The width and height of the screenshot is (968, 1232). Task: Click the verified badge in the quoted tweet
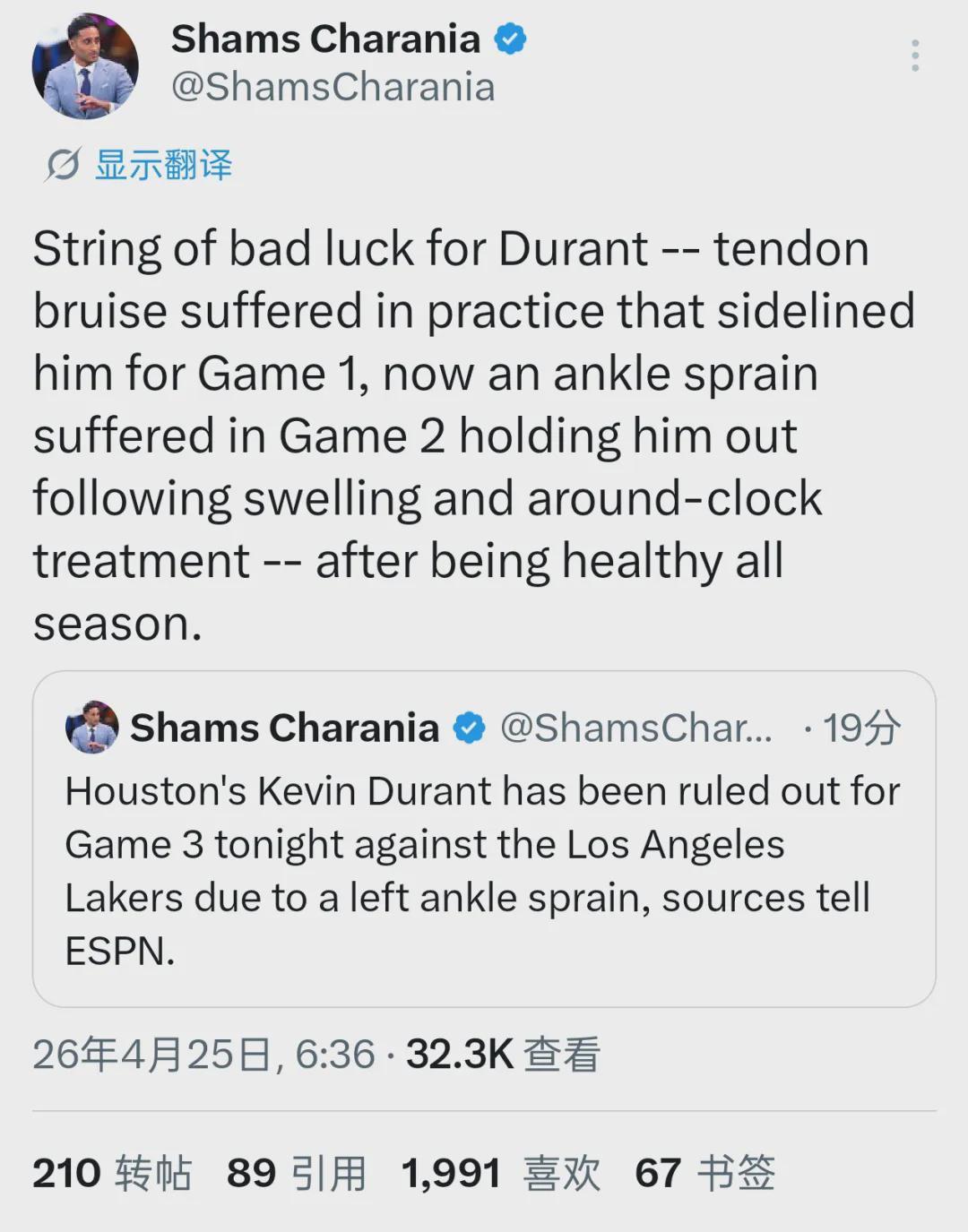point(469,728)
